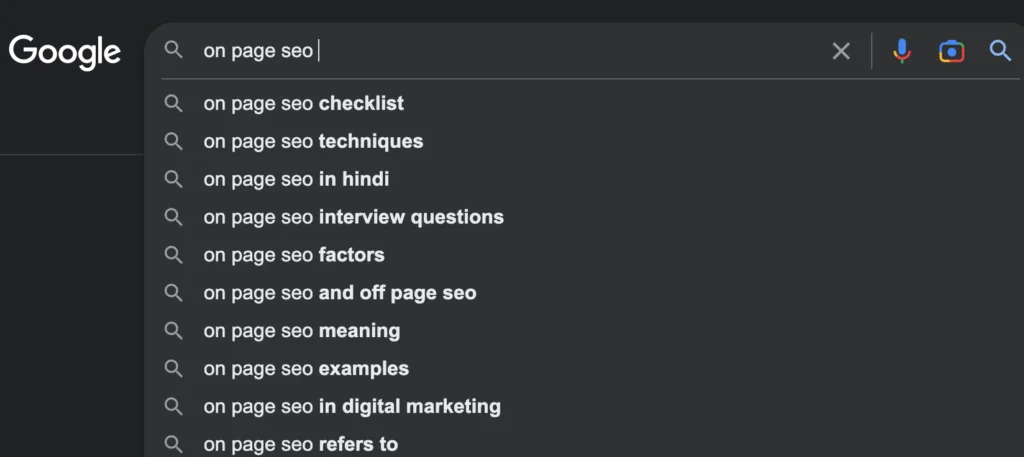Start voice search with the microphone icon
1024x457 pixels.
(902, 51)
